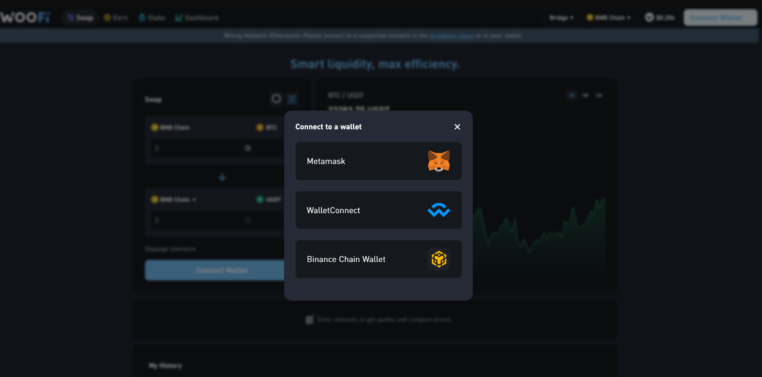Expand the Bridge dropdown in header

[x=561, y=18]
